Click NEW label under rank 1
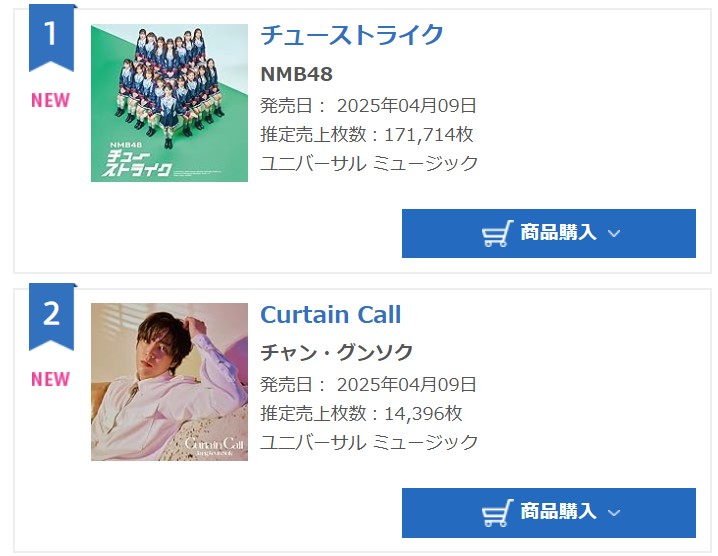This screenshot has width=718, height=556. [50, 100]
